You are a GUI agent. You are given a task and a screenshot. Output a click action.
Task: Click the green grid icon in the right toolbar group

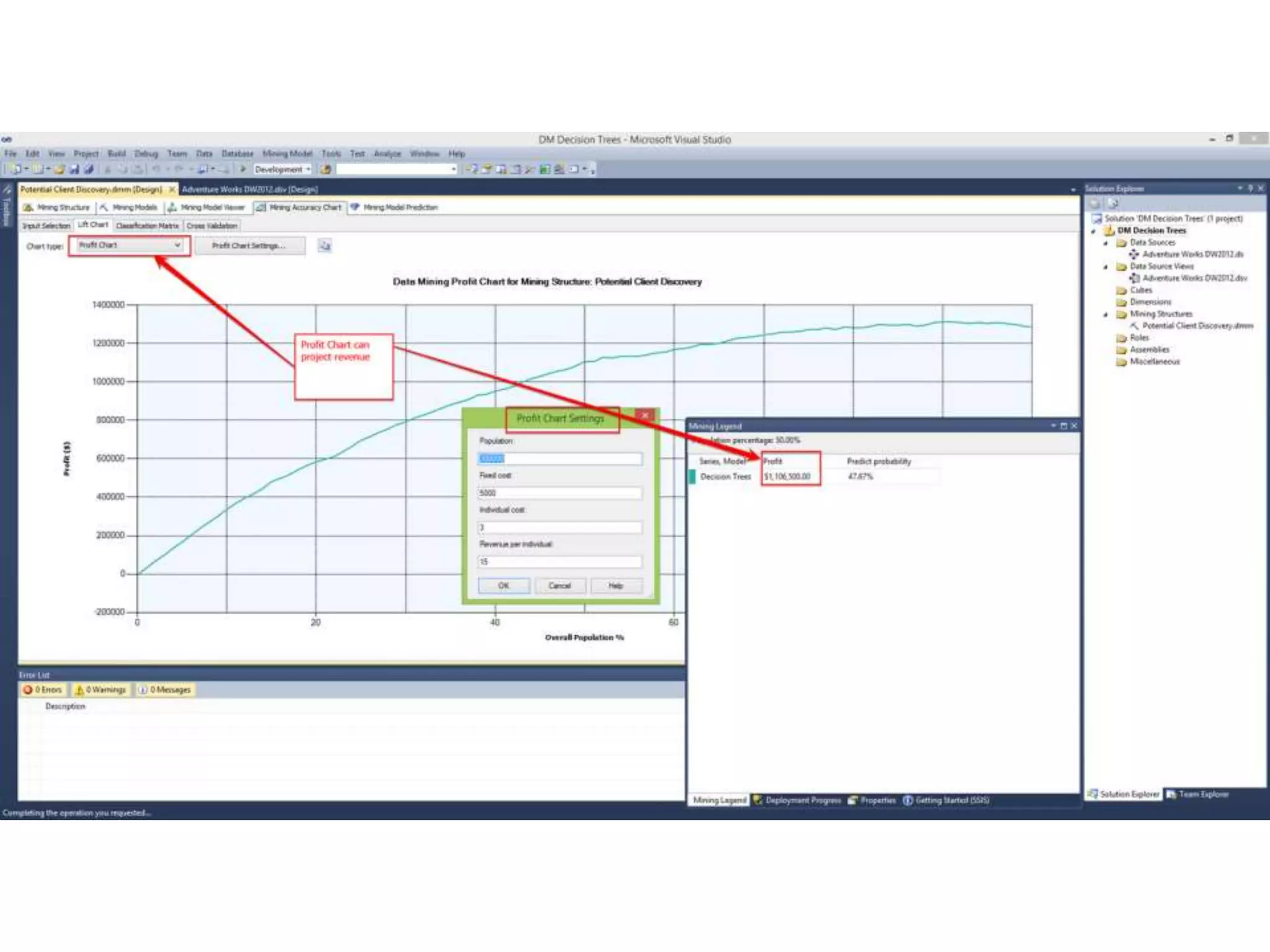pos(544,169)
